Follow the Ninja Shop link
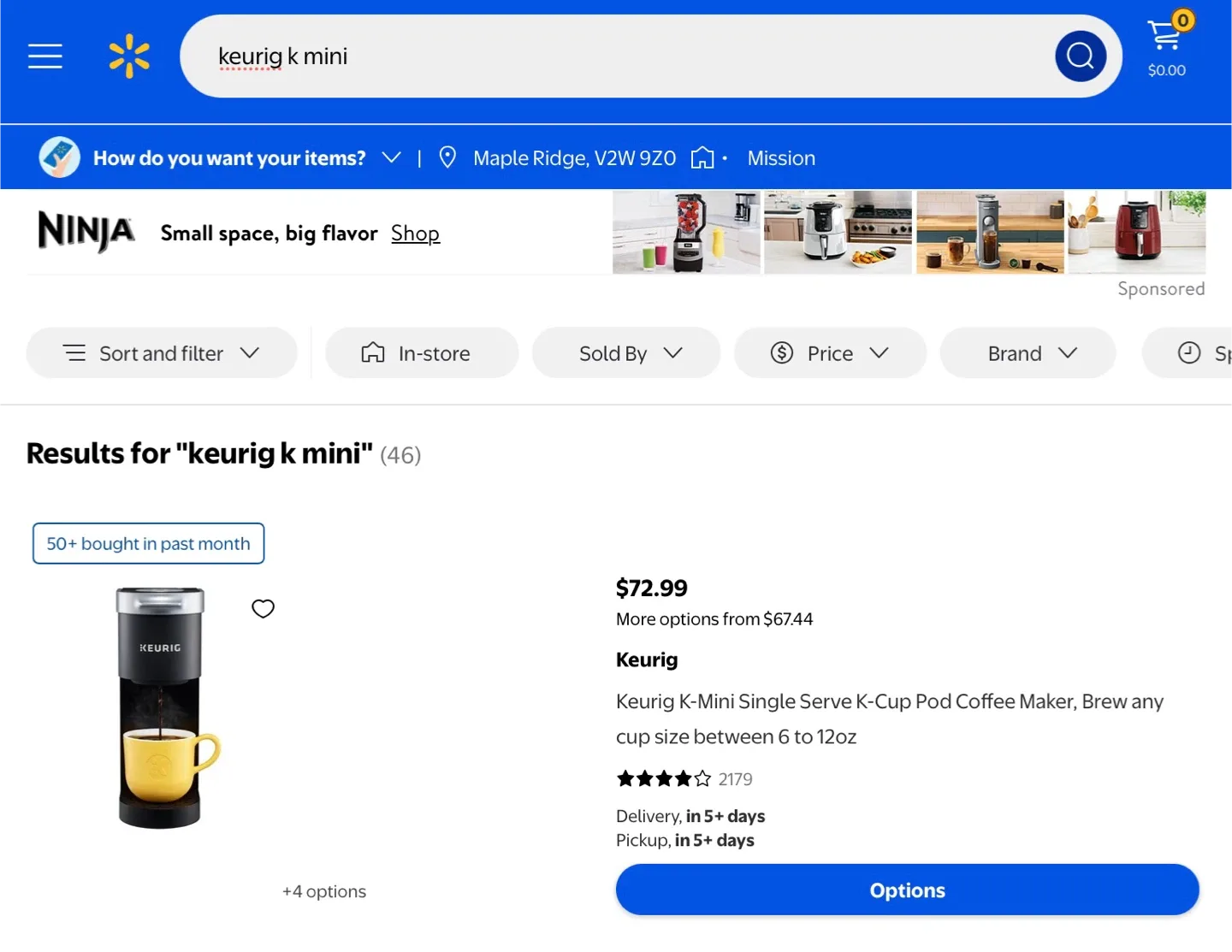The height and width of the screenshot is (952, 1232). click(x=415, y=234)
